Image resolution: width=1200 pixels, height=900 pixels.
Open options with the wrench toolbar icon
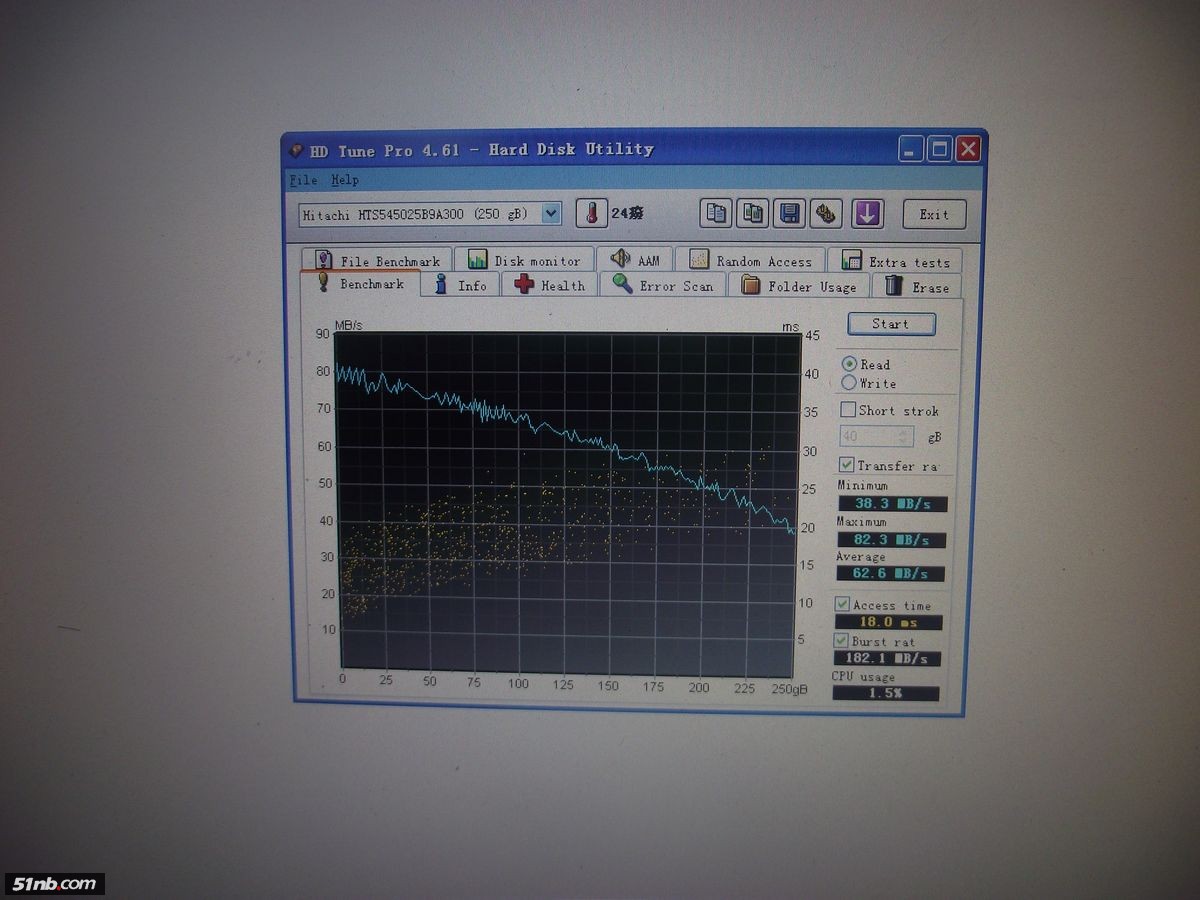pos(825,213)
